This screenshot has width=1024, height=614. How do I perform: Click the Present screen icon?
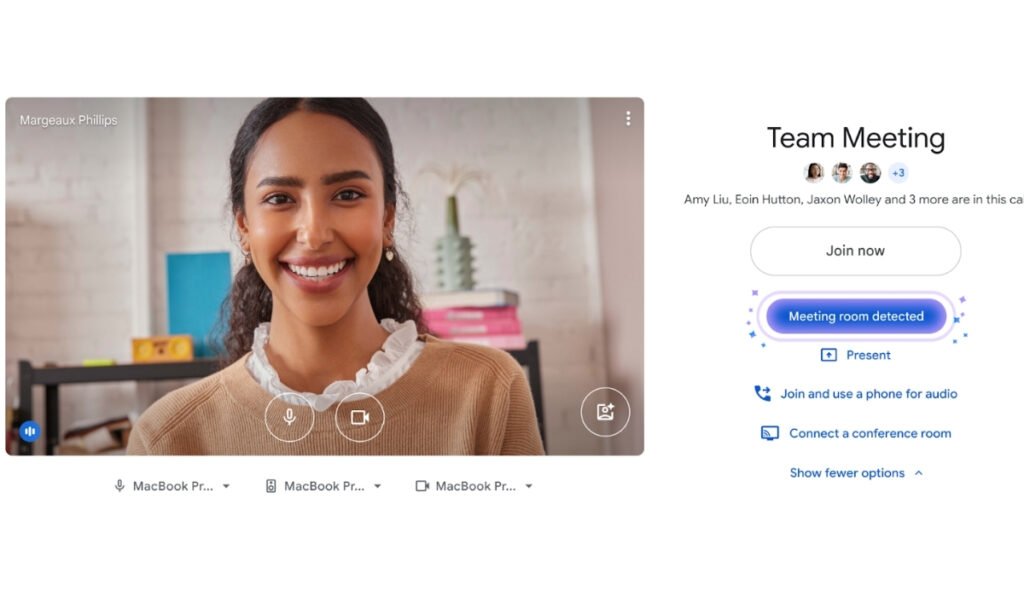(830, 354)
